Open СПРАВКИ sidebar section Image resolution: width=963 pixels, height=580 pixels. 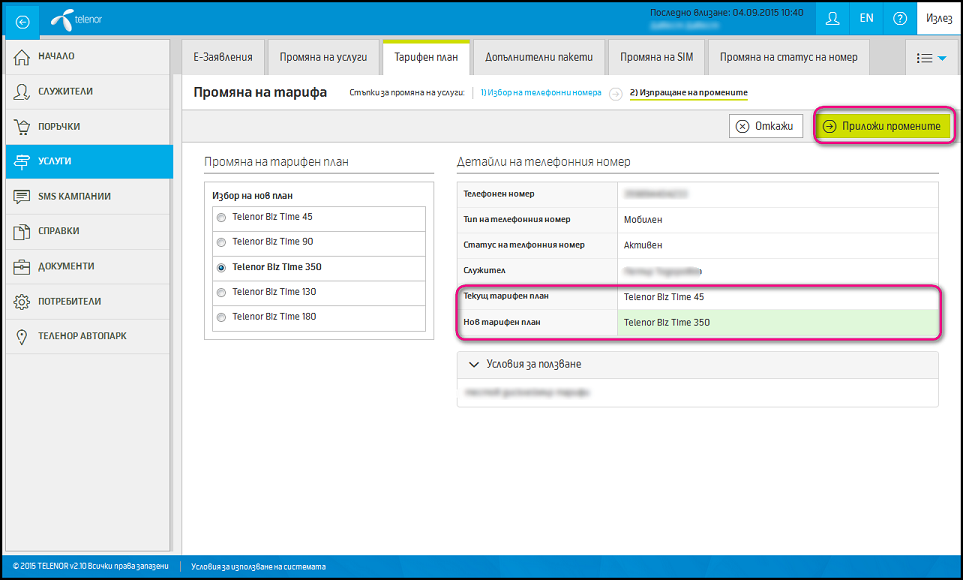88,232
